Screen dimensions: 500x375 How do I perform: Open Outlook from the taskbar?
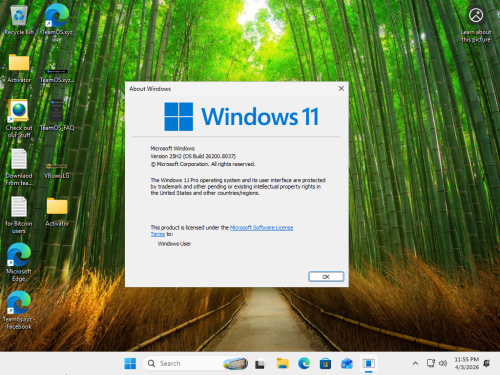[347, 363]
